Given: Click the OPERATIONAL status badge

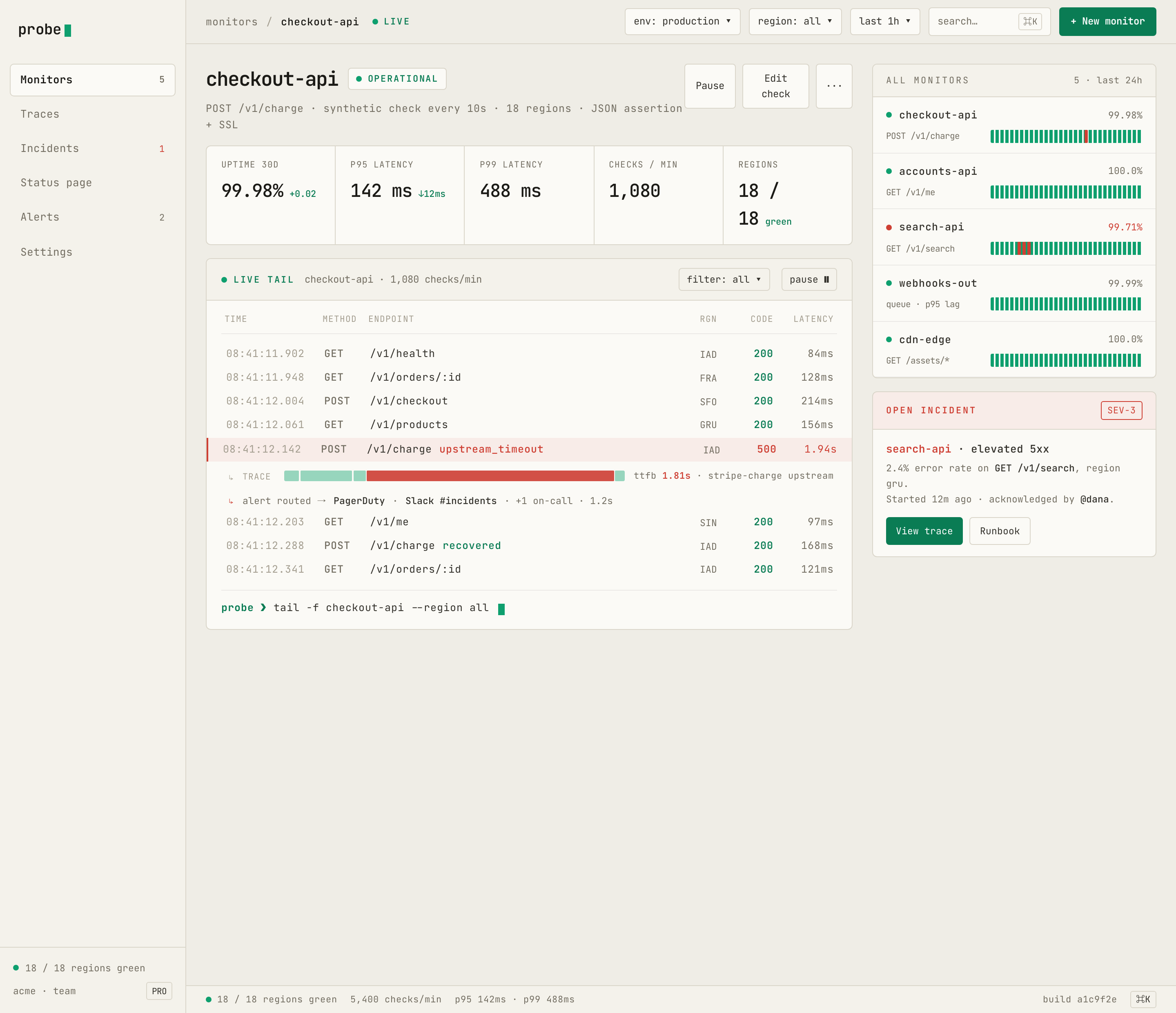Looking at the screenshot, I should tap(397, 78).
